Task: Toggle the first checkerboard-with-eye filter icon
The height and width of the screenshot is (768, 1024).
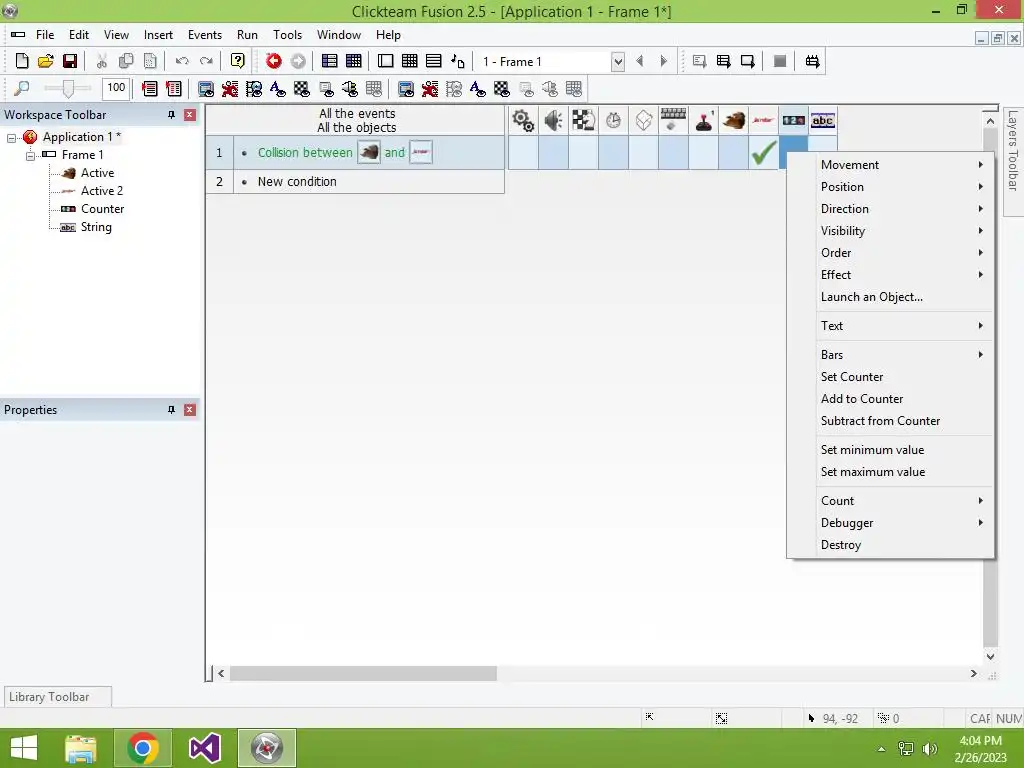Action: 302,89
